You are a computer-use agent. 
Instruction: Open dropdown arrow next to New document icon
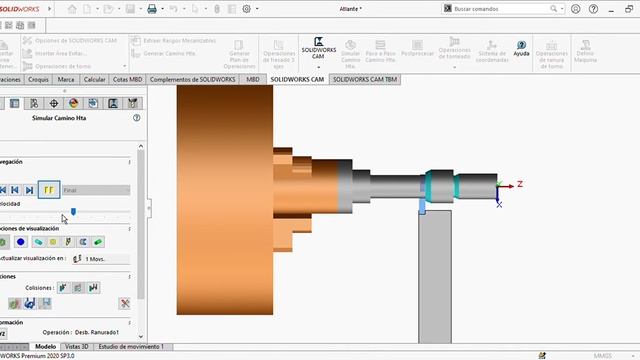[x=97, y=9]
